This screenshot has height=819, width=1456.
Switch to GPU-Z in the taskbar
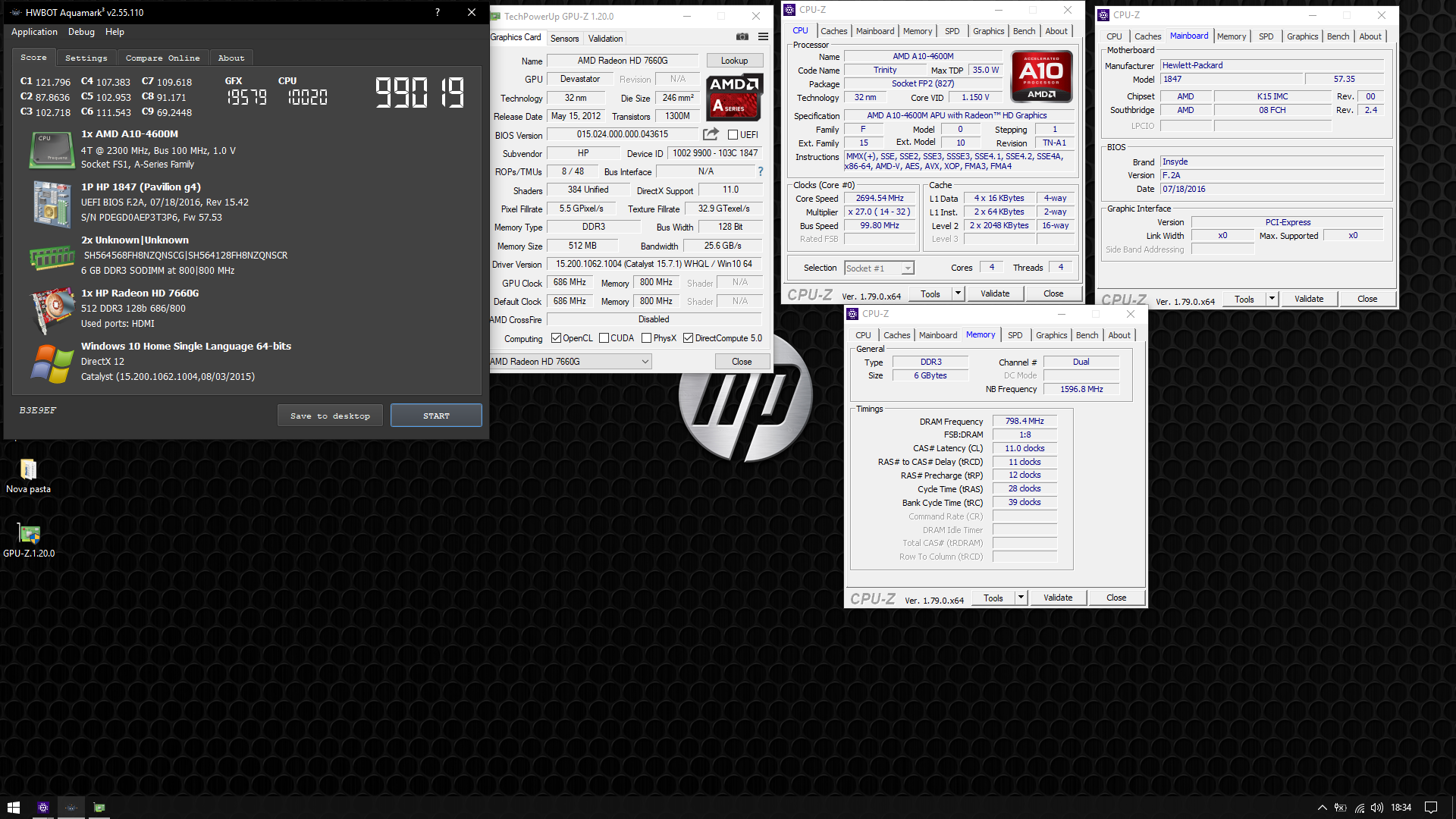[x=99, y=808]
